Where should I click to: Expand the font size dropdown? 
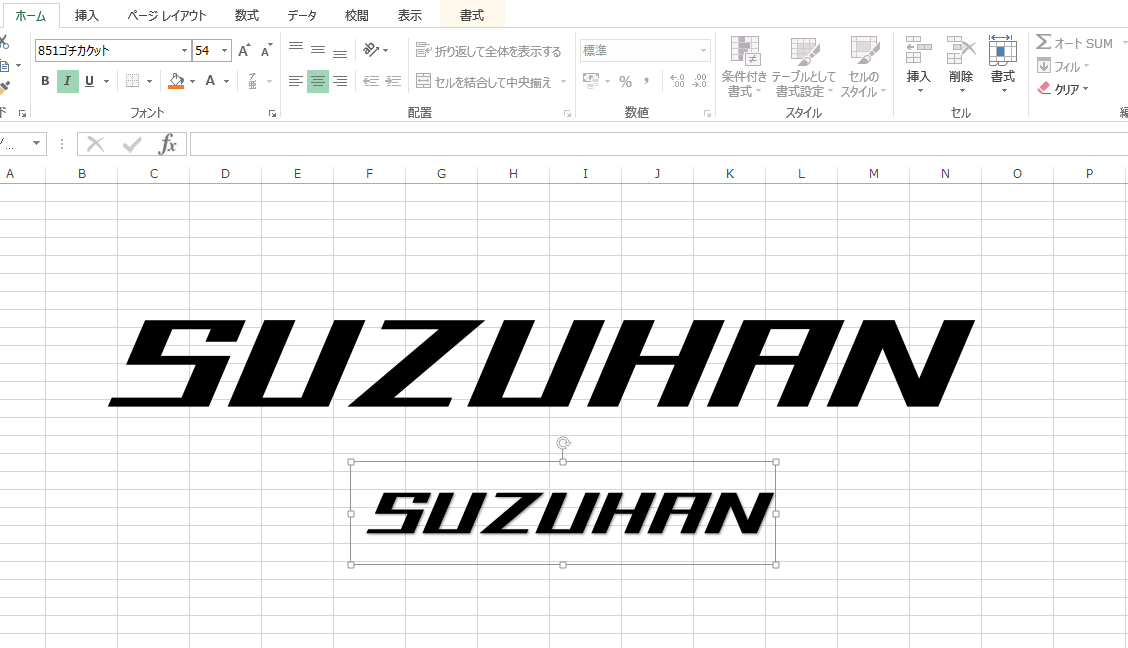pyautogui.click(x=222, y=48)
